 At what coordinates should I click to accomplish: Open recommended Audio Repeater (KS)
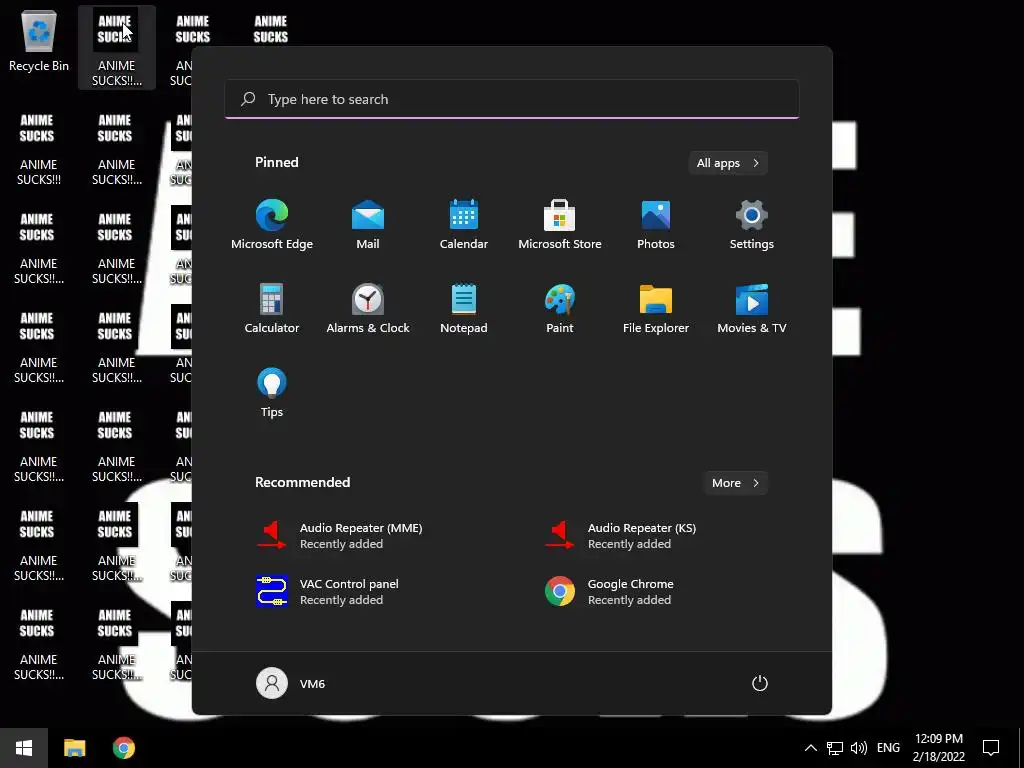coord(621,536)
